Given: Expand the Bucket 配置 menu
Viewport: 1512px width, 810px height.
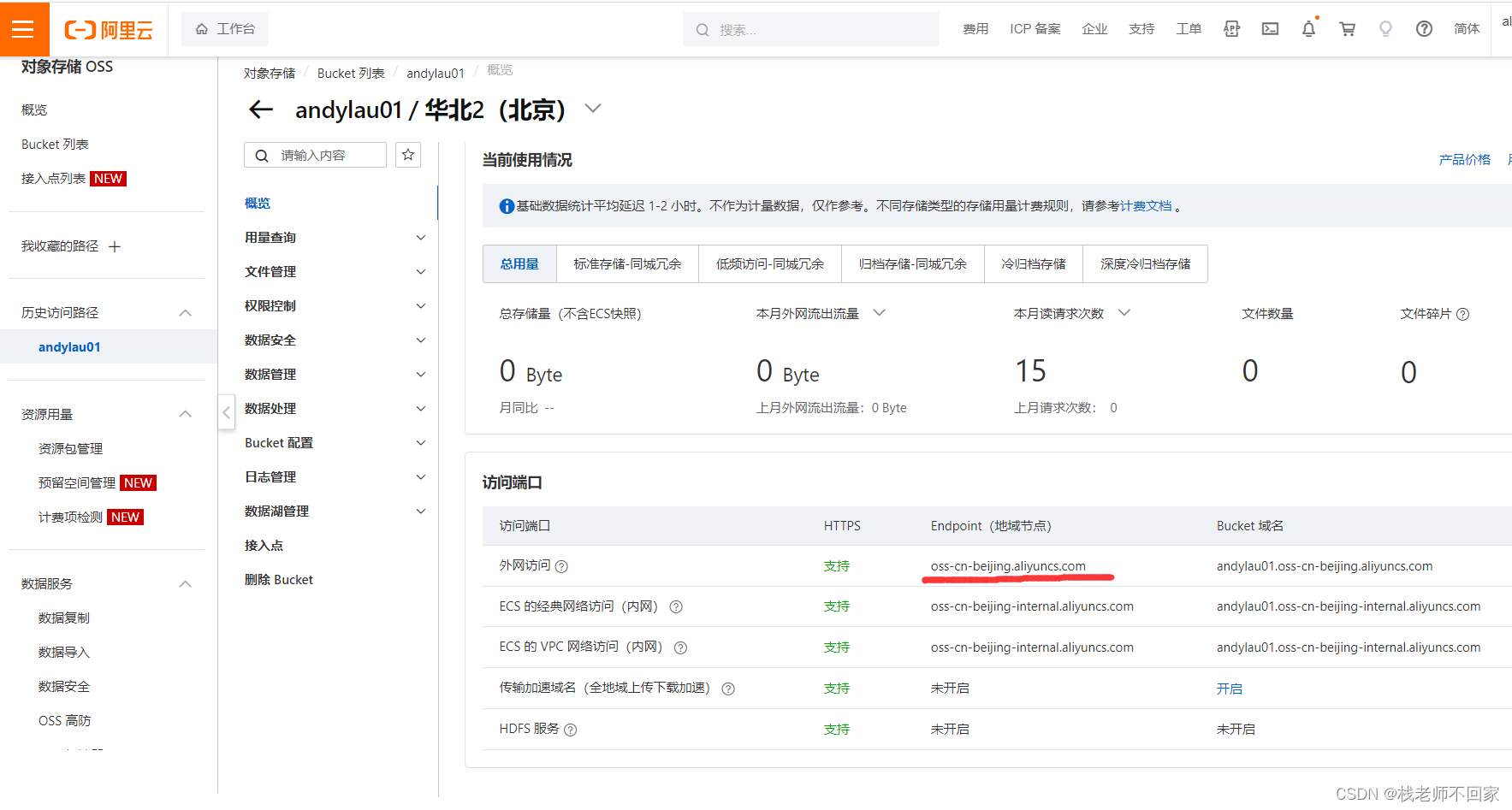Looking at the screenshot, I should 421,443.
